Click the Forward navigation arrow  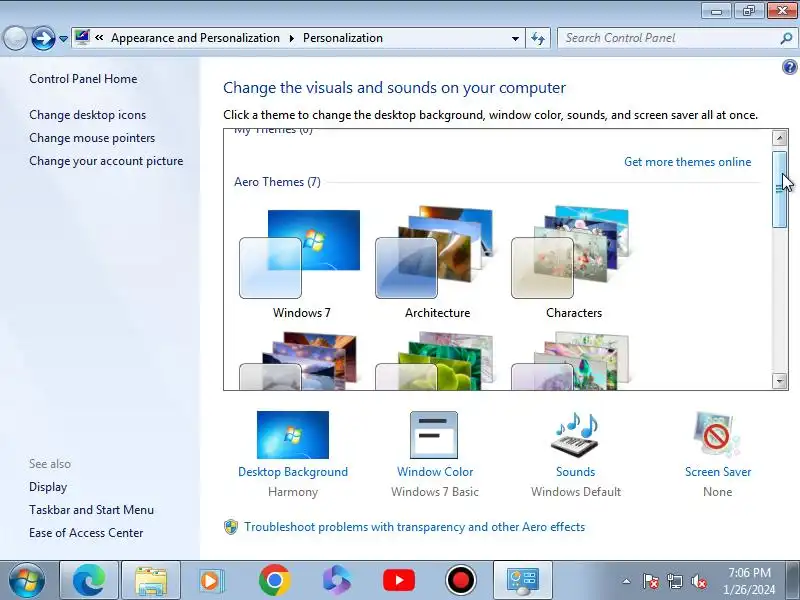[43, 38]
